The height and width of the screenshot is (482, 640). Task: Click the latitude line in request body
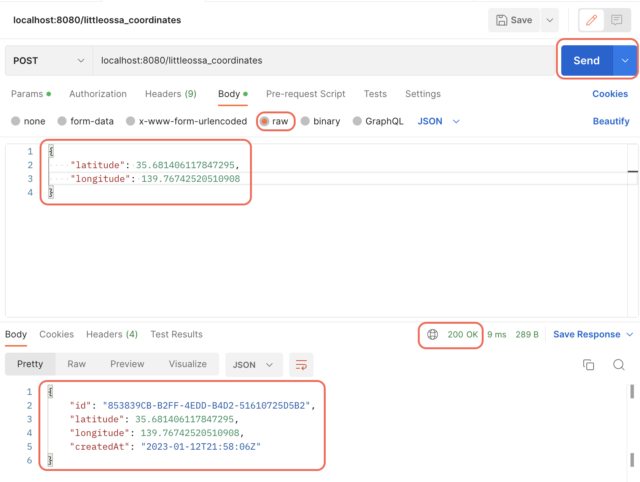[155, 165]
